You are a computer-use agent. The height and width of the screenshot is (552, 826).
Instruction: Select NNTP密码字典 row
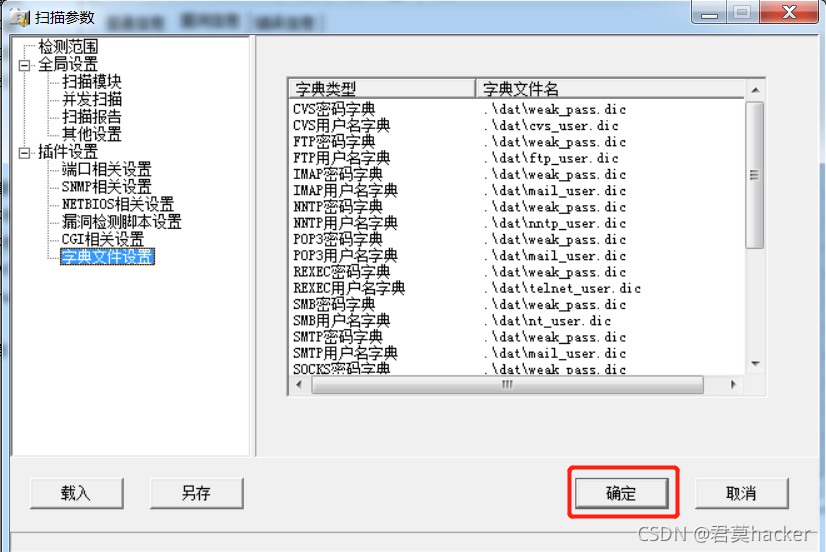click(516, 207)
